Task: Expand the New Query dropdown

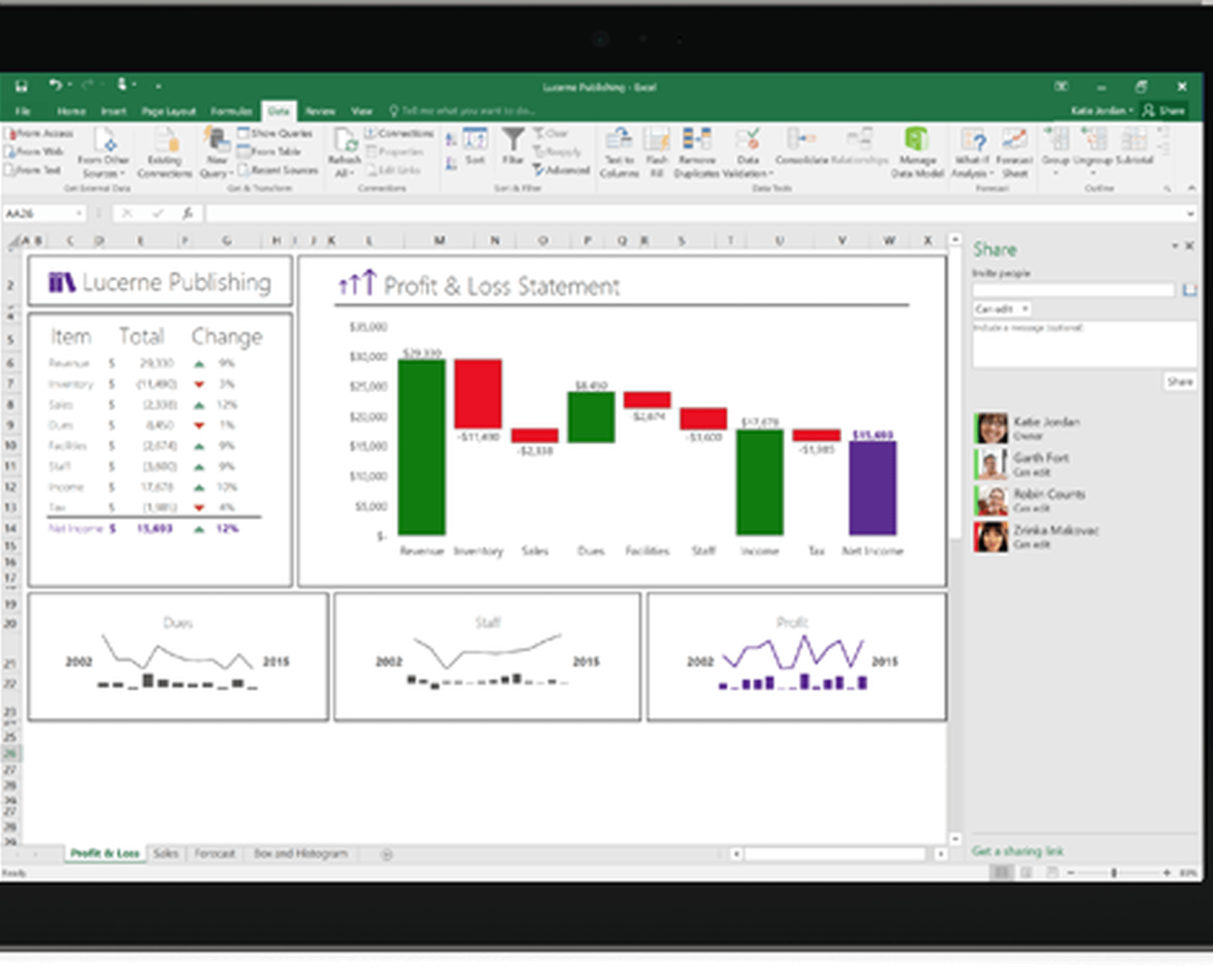Action: click(x=231, y=174)
